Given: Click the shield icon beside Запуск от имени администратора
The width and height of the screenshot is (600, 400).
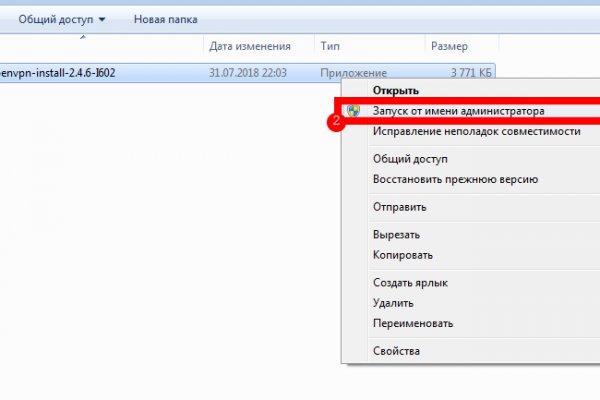Looking at the screenshot, I should click(x=353, y=111).
